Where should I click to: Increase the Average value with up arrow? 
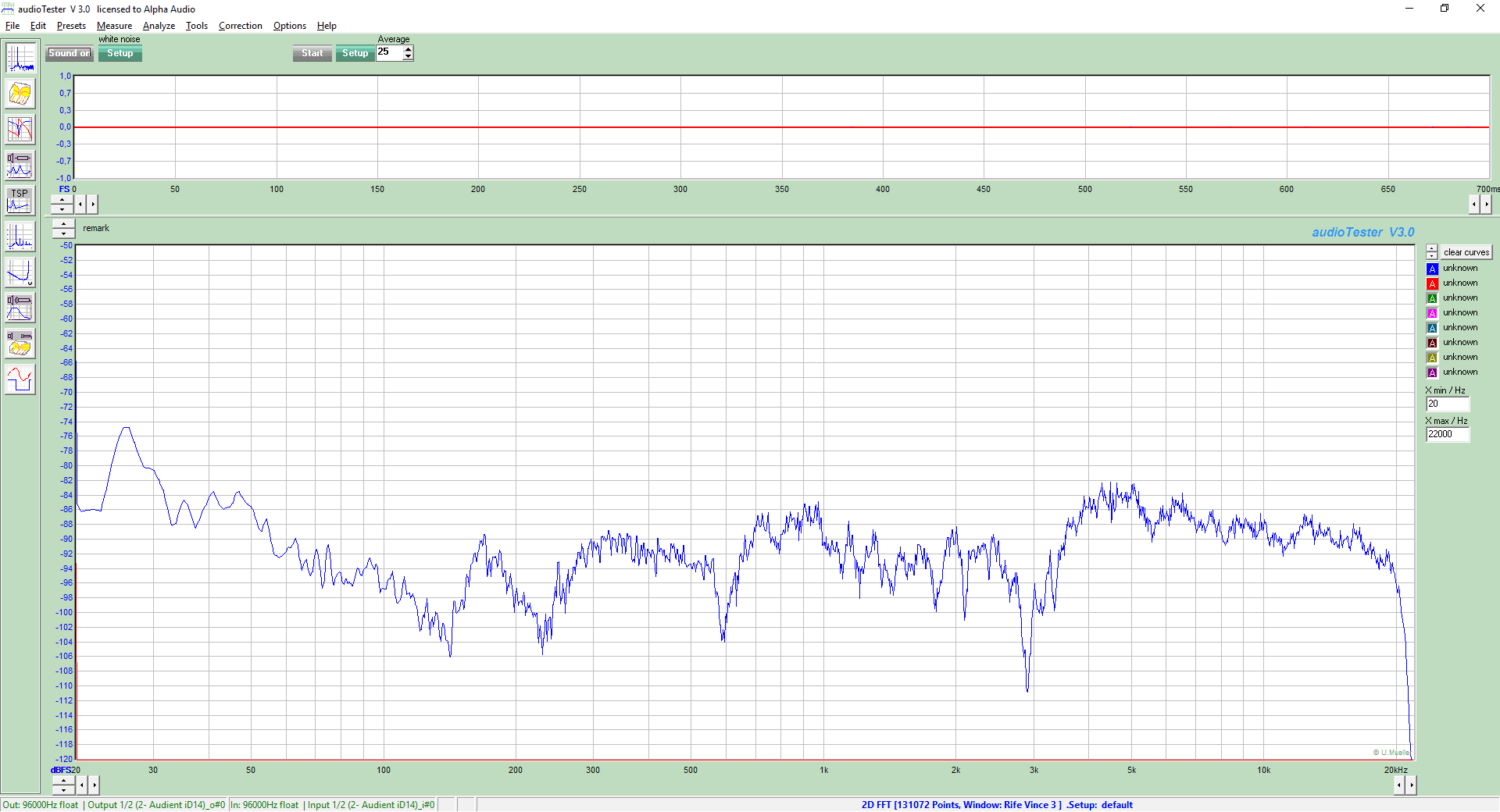click(x=408, y=49)
